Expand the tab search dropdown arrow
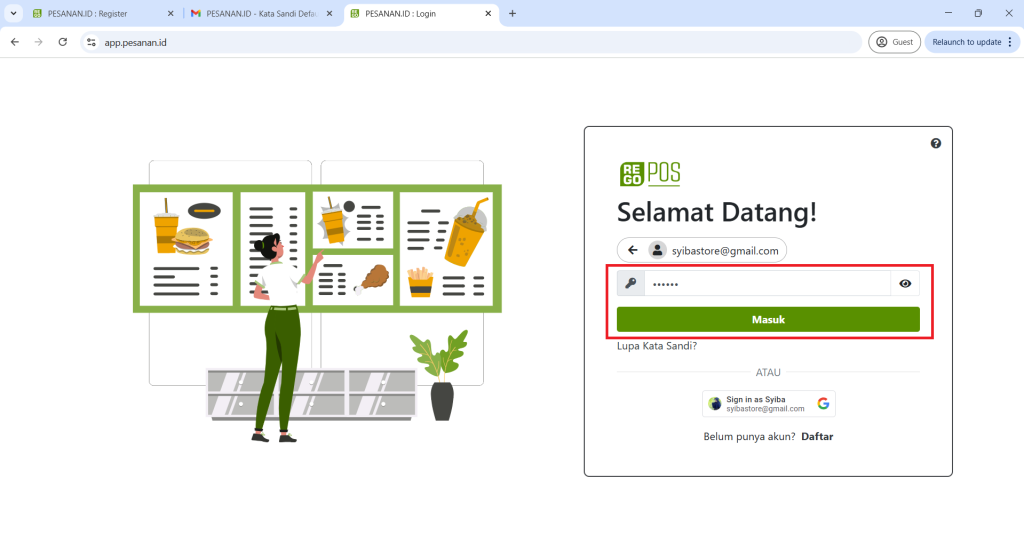Screen dimensions: 1024x542 [14, 14]
